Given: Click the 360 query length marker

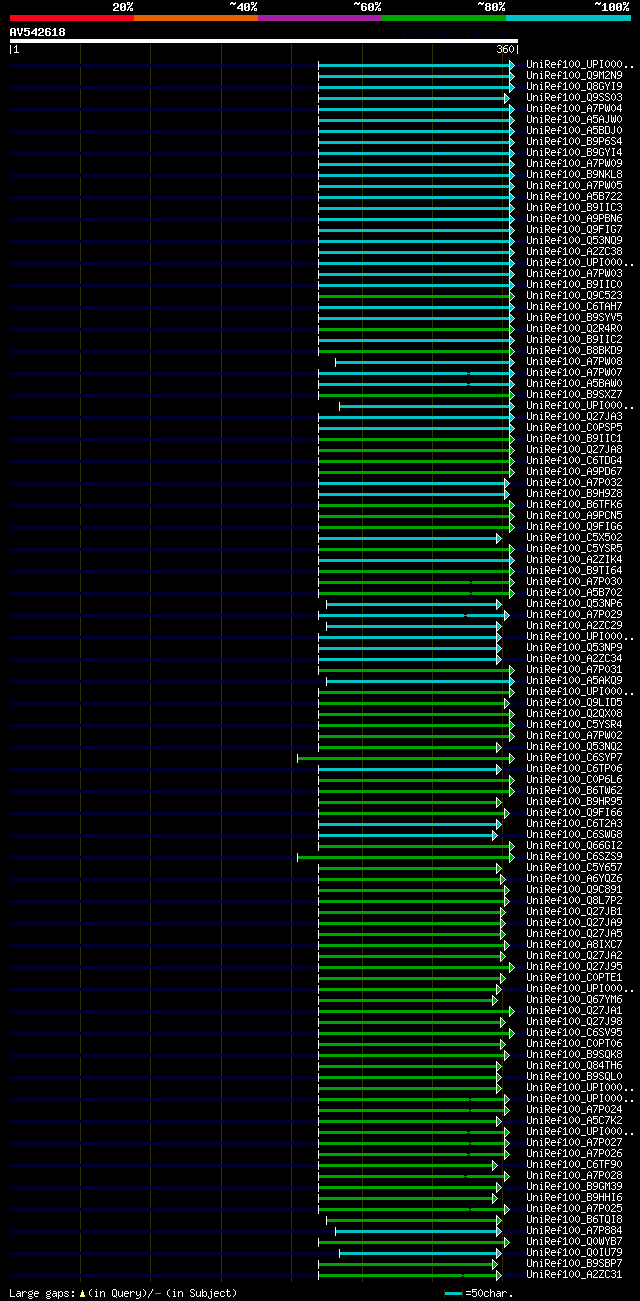Looking at the screenshot, I should click(x=504, y=49).
